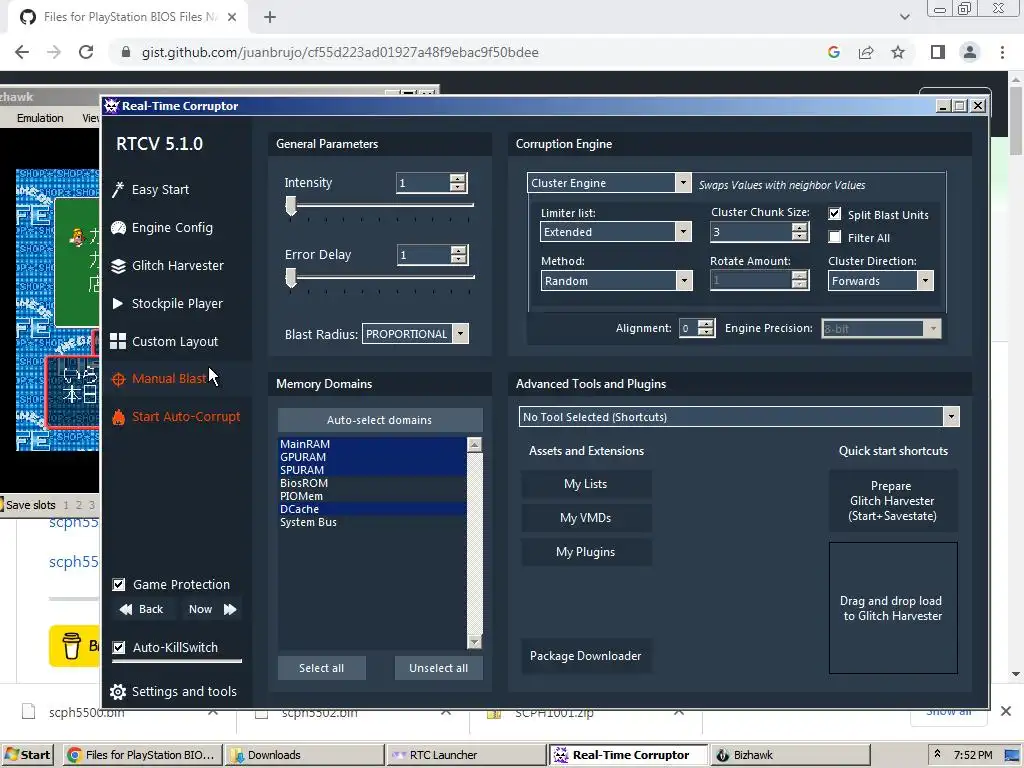The height and width of the screenshot is (768, 1024).
Task: Switch to RTC Launcher taskbar item
Action: pyautogui.click(x=466, y=755)
